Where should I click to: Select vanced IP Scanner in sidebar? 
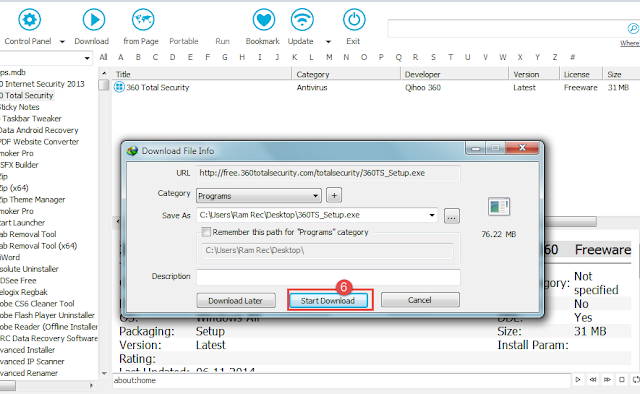[32, 361]
